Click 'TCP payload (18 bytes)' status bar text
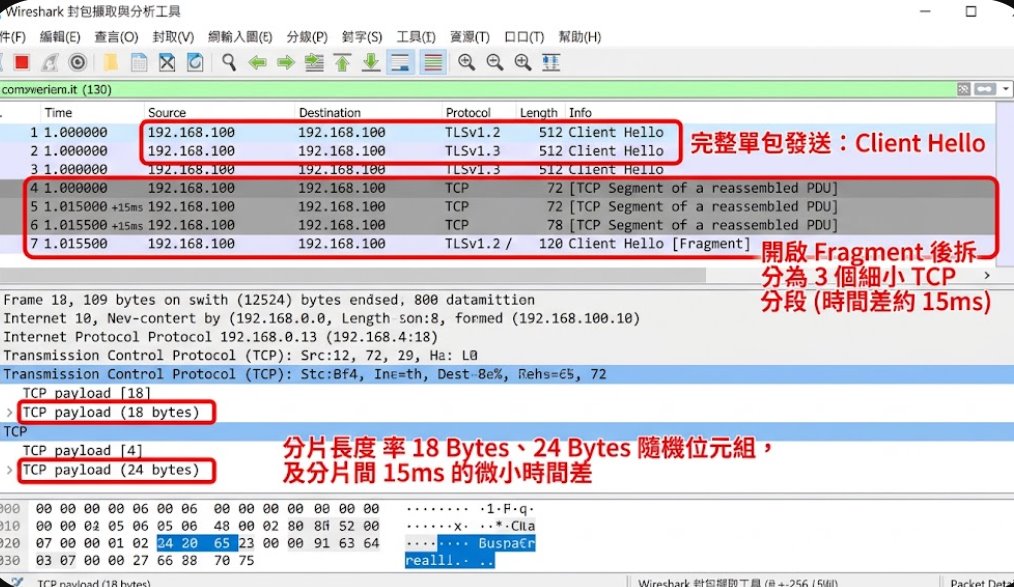Viewport: 1014px width, 587px height. coord(94,582)
